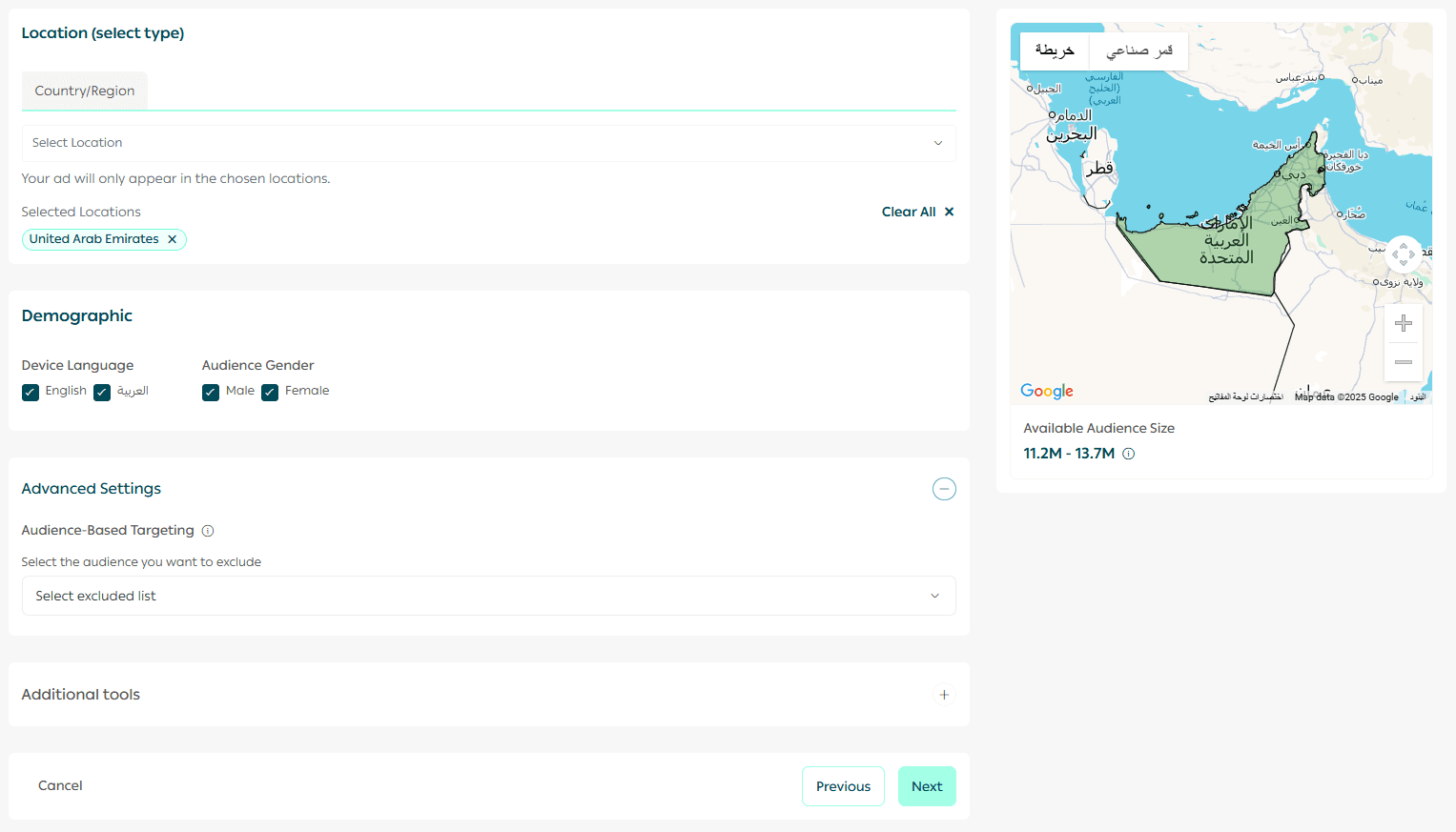Click info icon next to audience size

point(1129,454)
